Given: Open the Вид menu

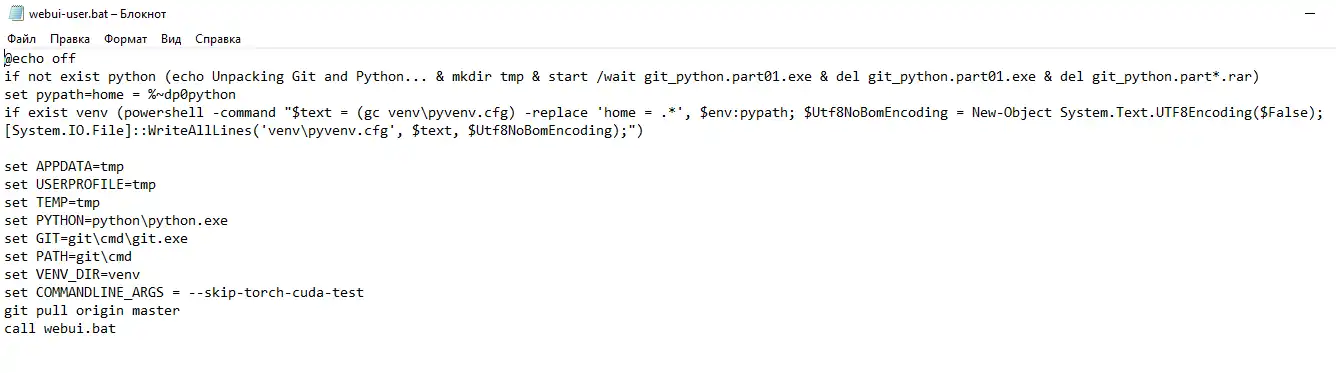Looking at the screenshot, I should coord(171,39).
